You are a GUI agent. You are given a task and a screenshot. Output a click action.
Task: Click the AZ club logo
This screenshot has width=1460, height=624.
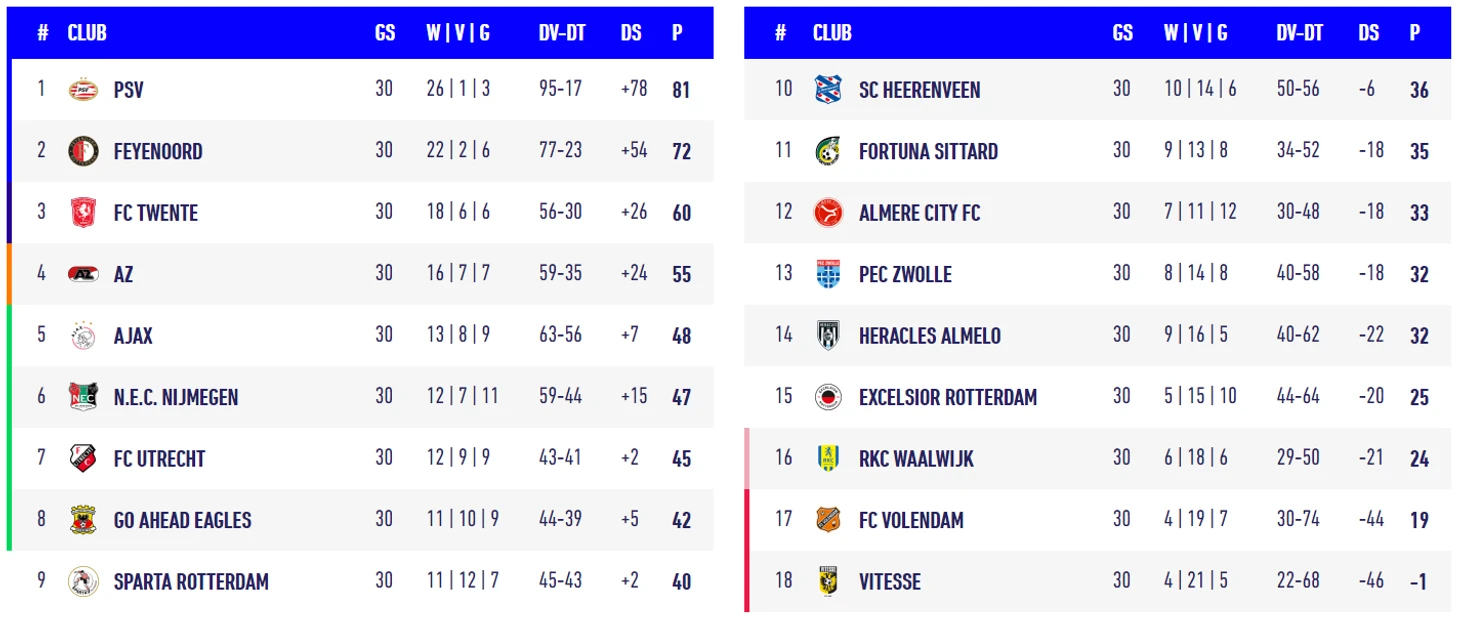click(x=83, y=274)
